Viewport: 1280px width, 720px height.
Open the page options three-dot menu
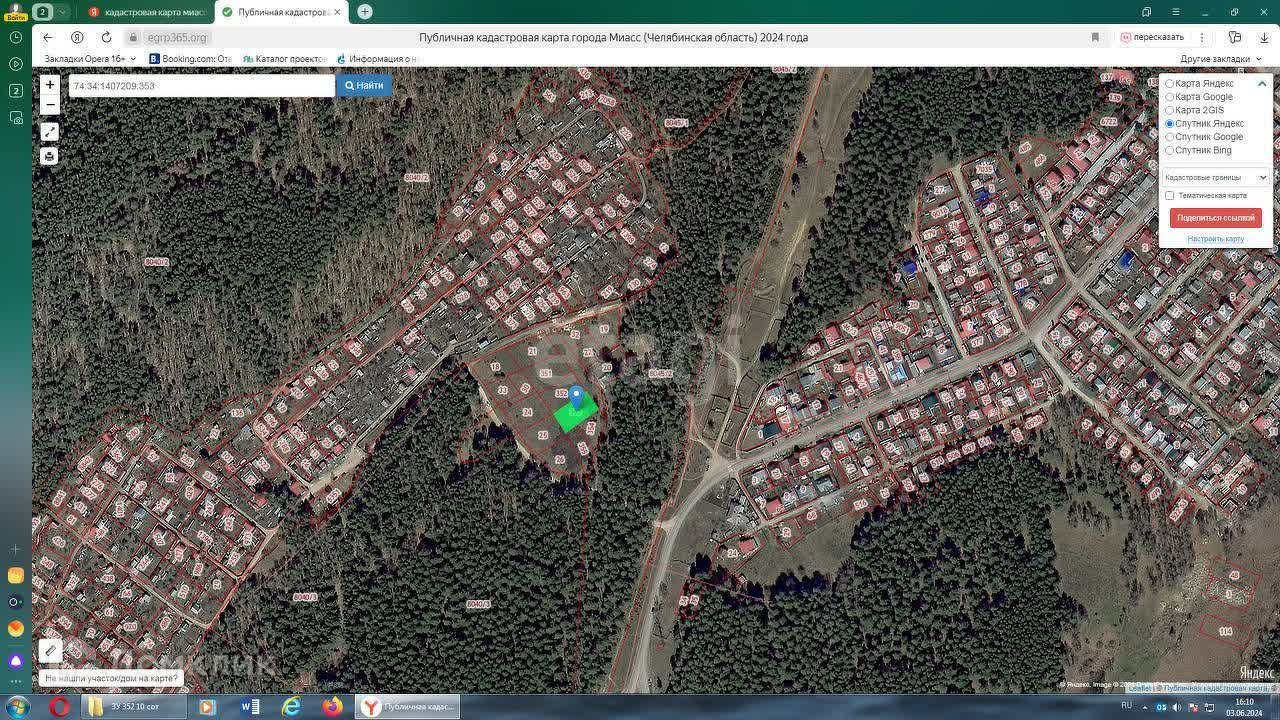pos(1202,37)
